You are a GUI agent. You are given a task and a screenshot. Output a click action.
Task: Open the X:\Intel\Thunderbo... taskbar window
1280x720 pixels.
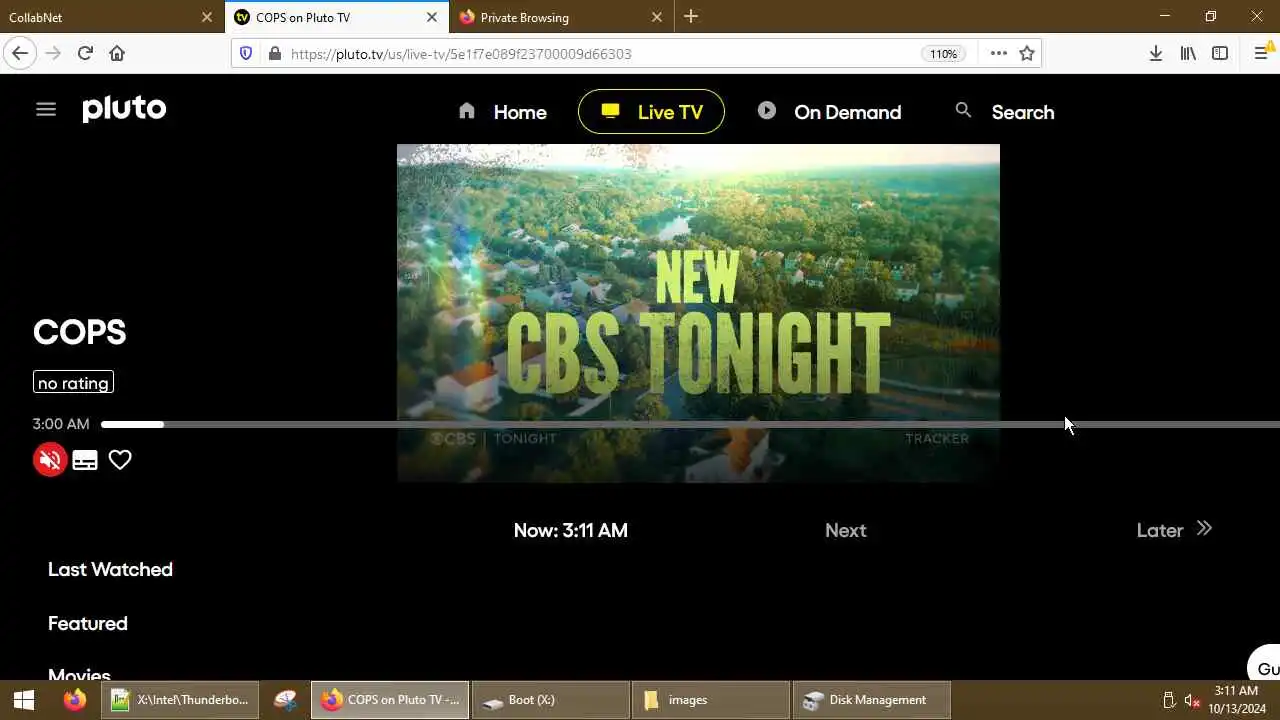[180, 700]
